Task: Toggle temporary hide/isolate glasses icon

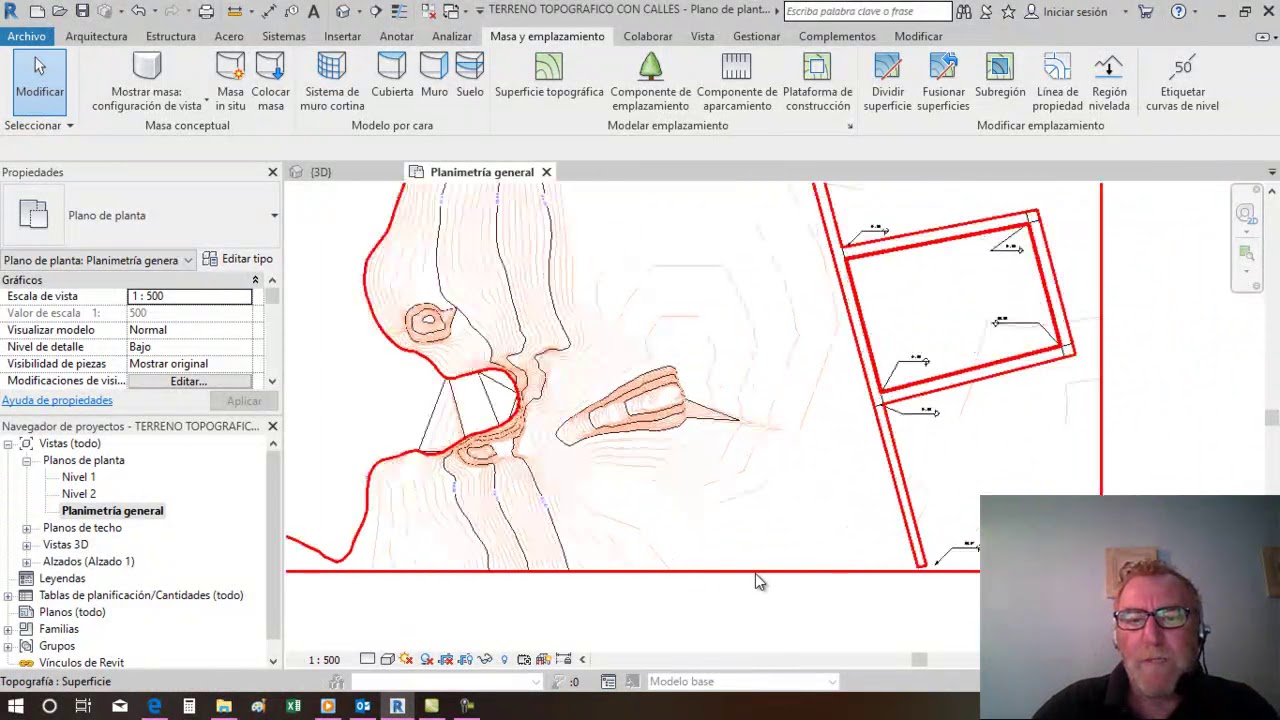Action: (485, 659)
